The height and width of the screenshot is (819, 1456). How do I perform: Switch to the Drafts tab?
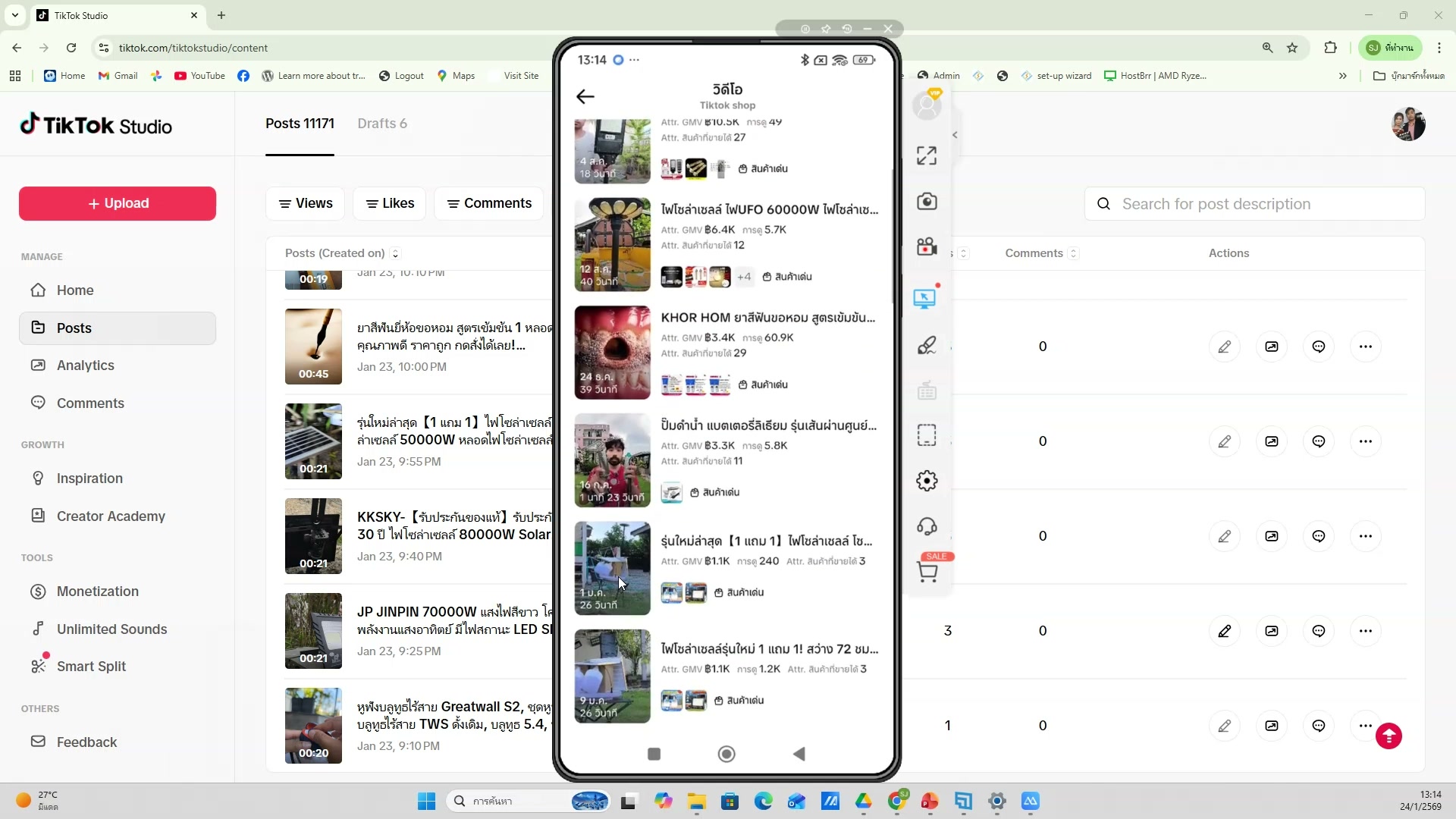click(x=382, y=124)
